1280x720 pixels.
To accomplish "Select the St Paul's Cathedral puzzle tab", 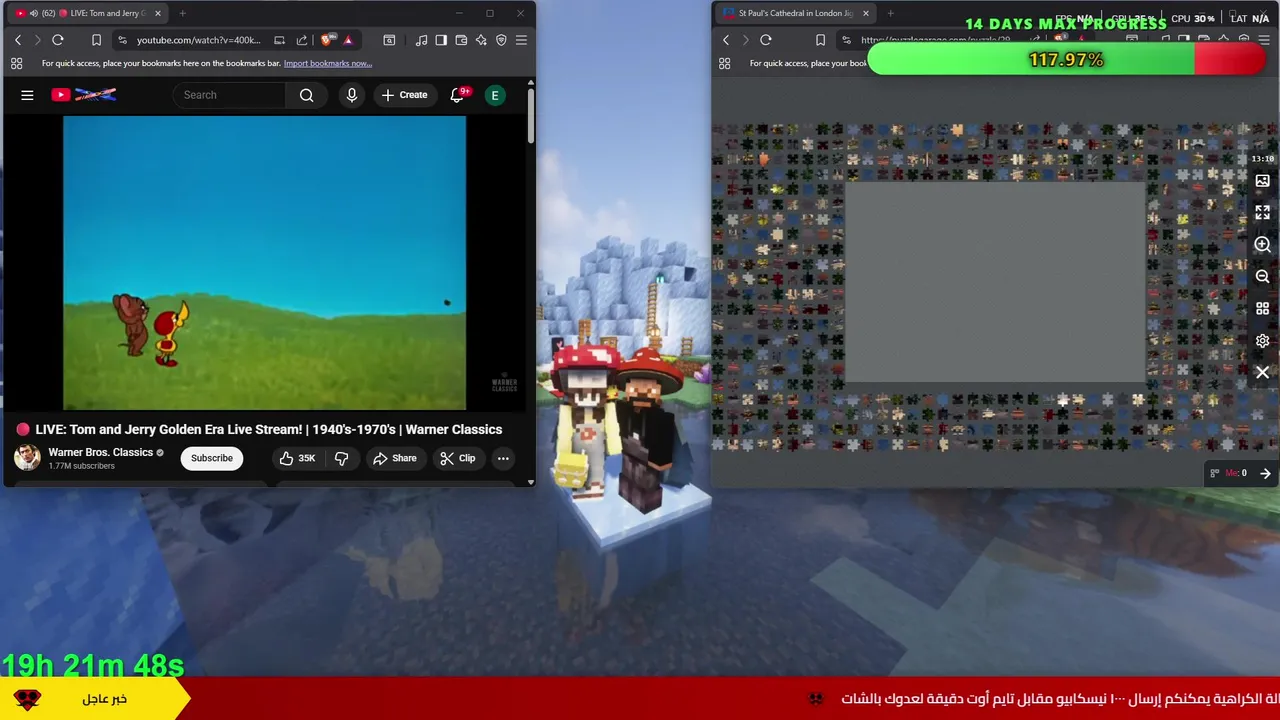I will tap(795, 13).
